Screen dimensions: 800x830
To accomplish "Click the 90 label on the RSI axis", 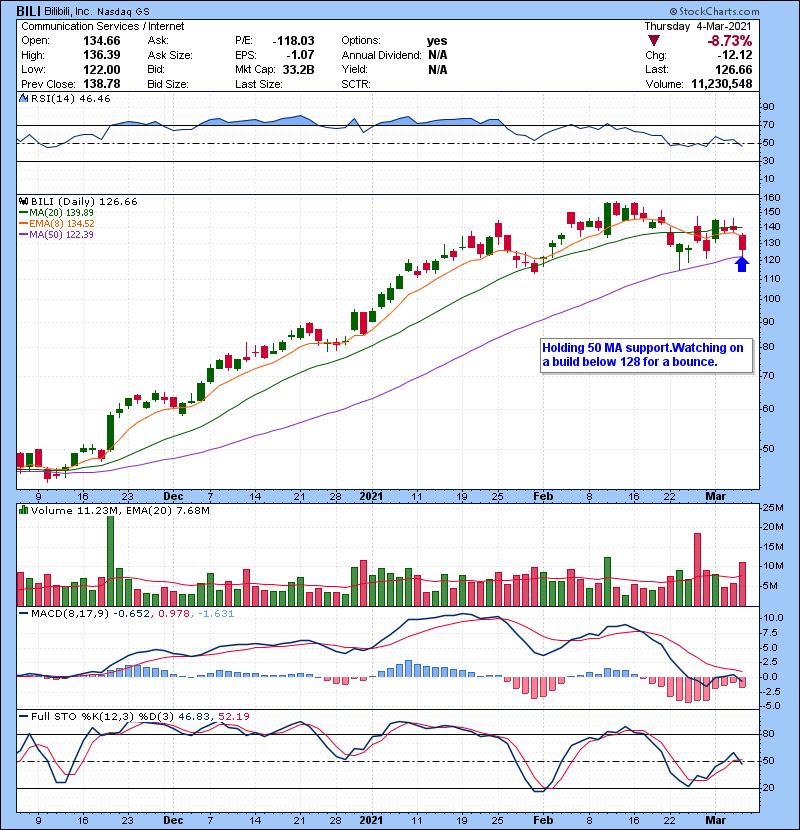I will coord(768,107).
